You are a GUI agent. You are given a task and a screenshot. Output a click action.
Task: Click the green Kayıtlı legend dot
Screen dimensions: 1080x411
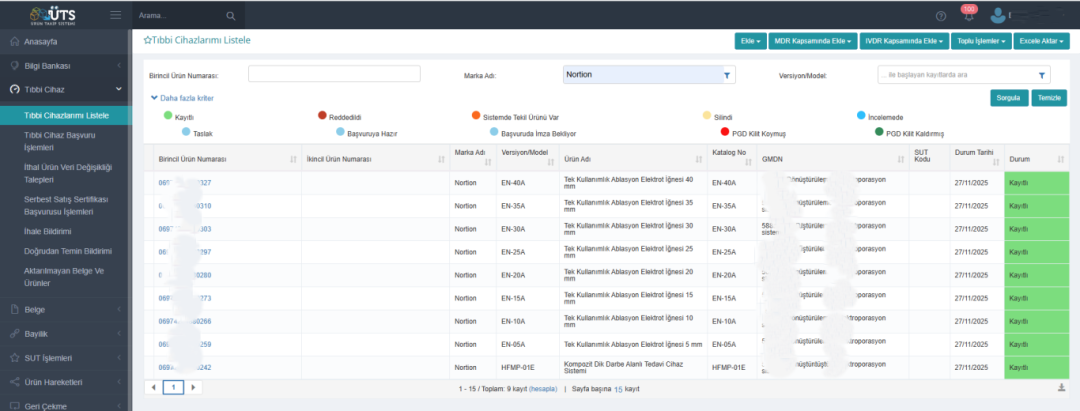[x=167, y=115]
